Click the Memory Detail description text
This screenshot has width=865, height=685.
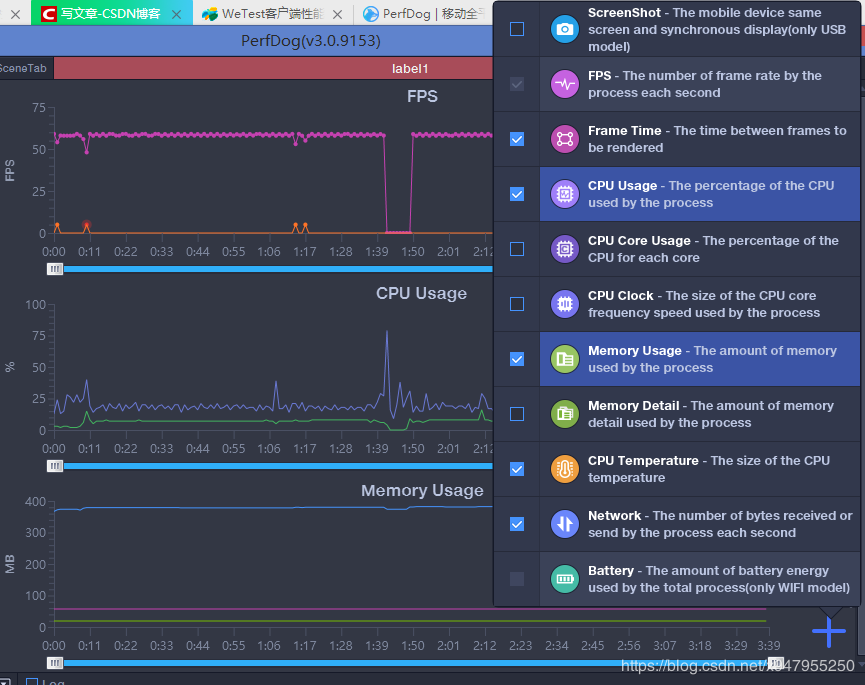(x=711, y=414)
